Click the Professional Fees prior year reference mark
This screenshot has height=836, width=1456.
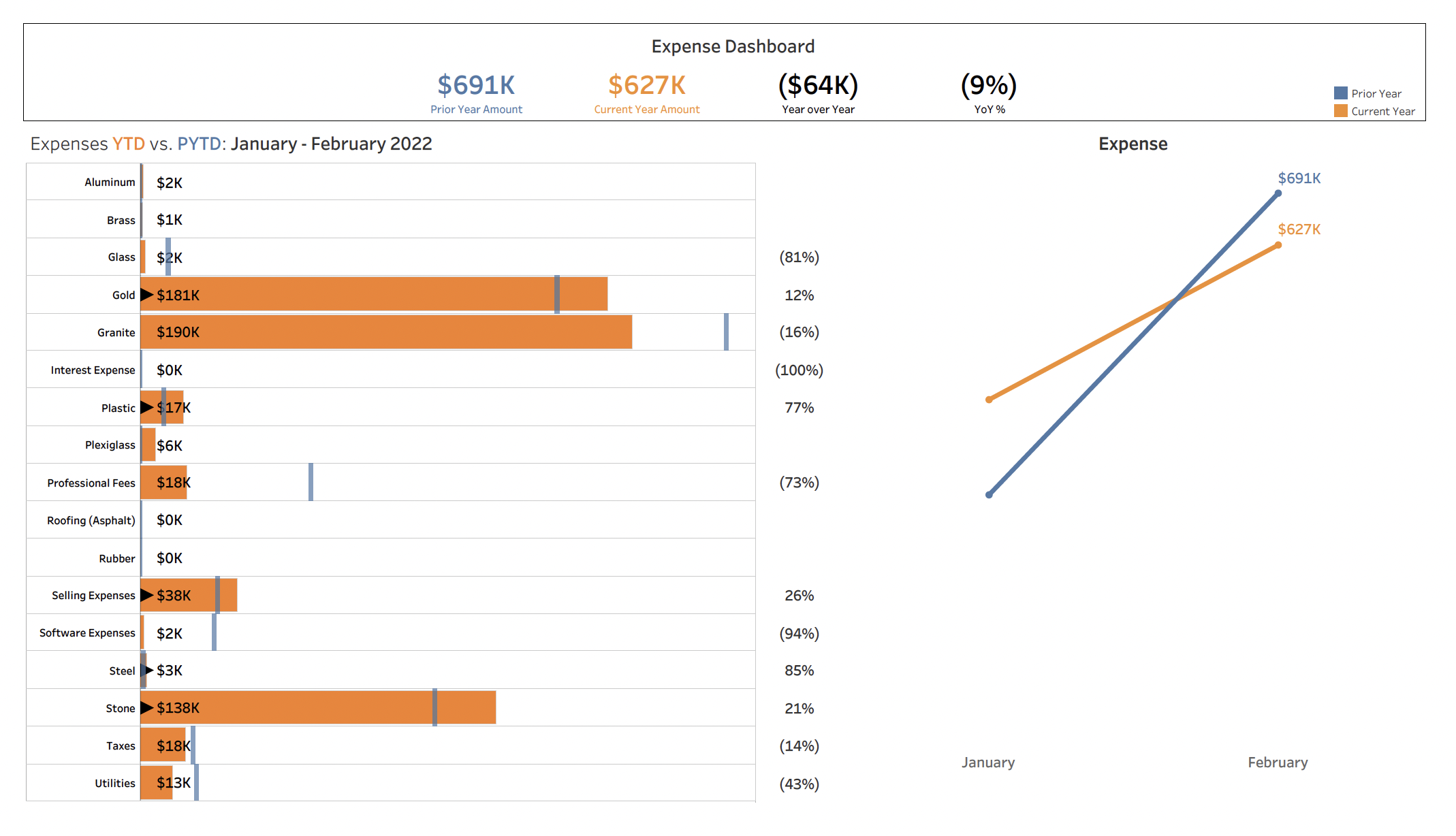click(x=311, y=482)
